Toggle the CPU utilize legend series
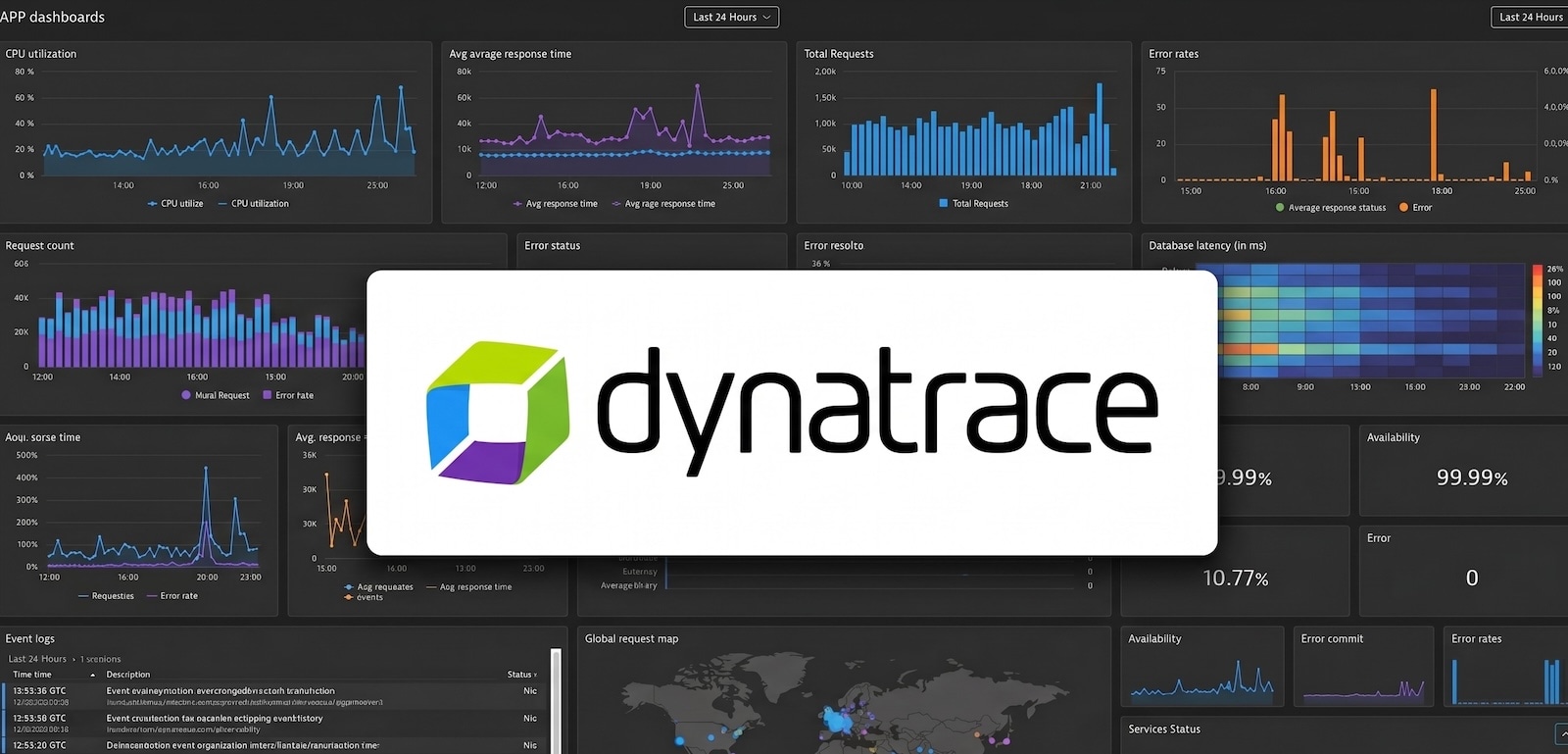This screenshot has height=754, width=1568. pos(175,204)
